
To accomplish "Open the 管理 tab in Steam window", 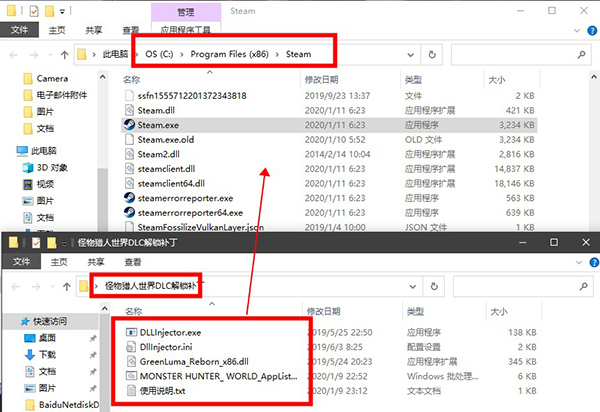I will pyautogui.click(x=186, y=12).
